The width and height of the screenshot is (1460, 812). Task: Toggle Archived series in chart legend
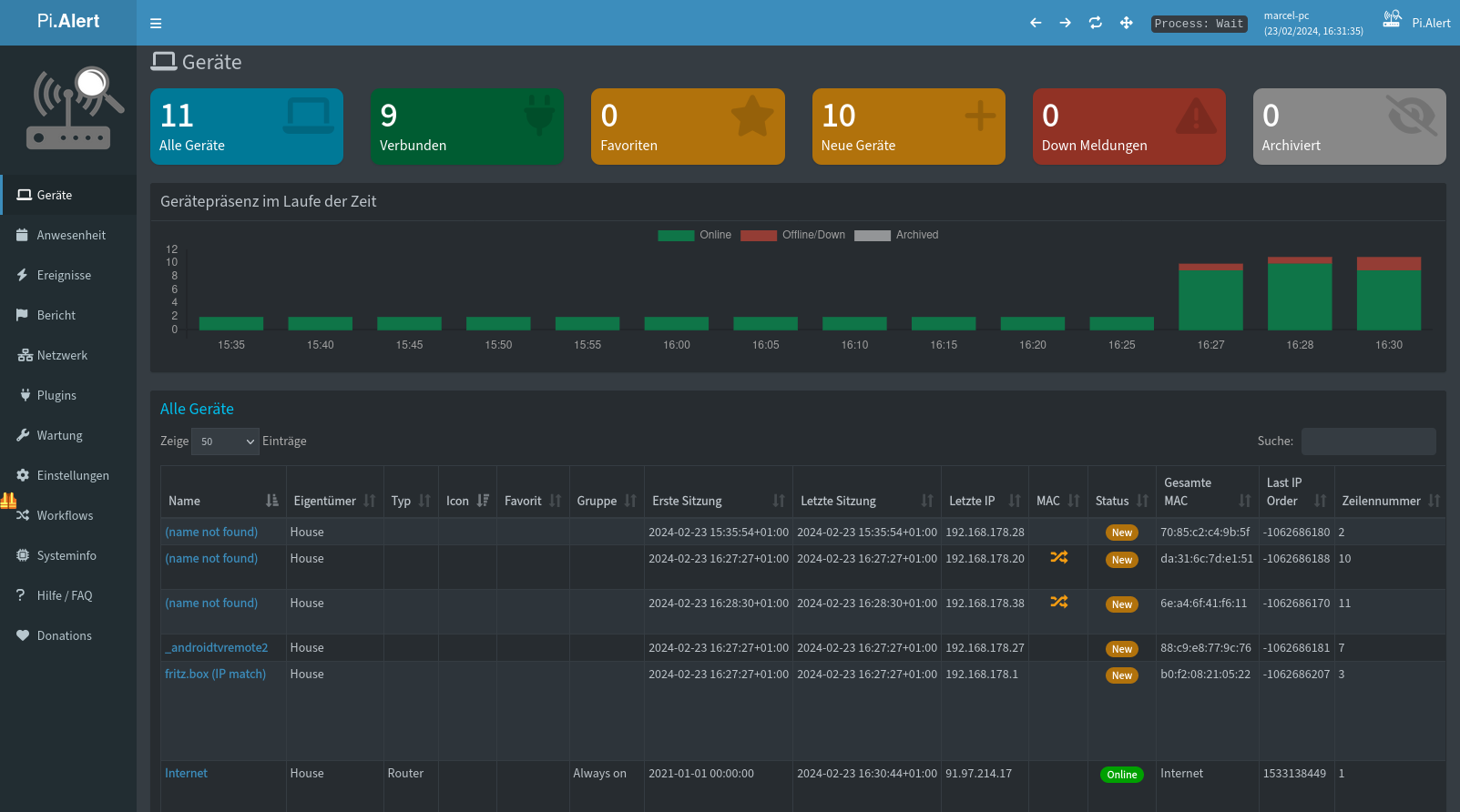pyautogui.click(x=896, y=235)
